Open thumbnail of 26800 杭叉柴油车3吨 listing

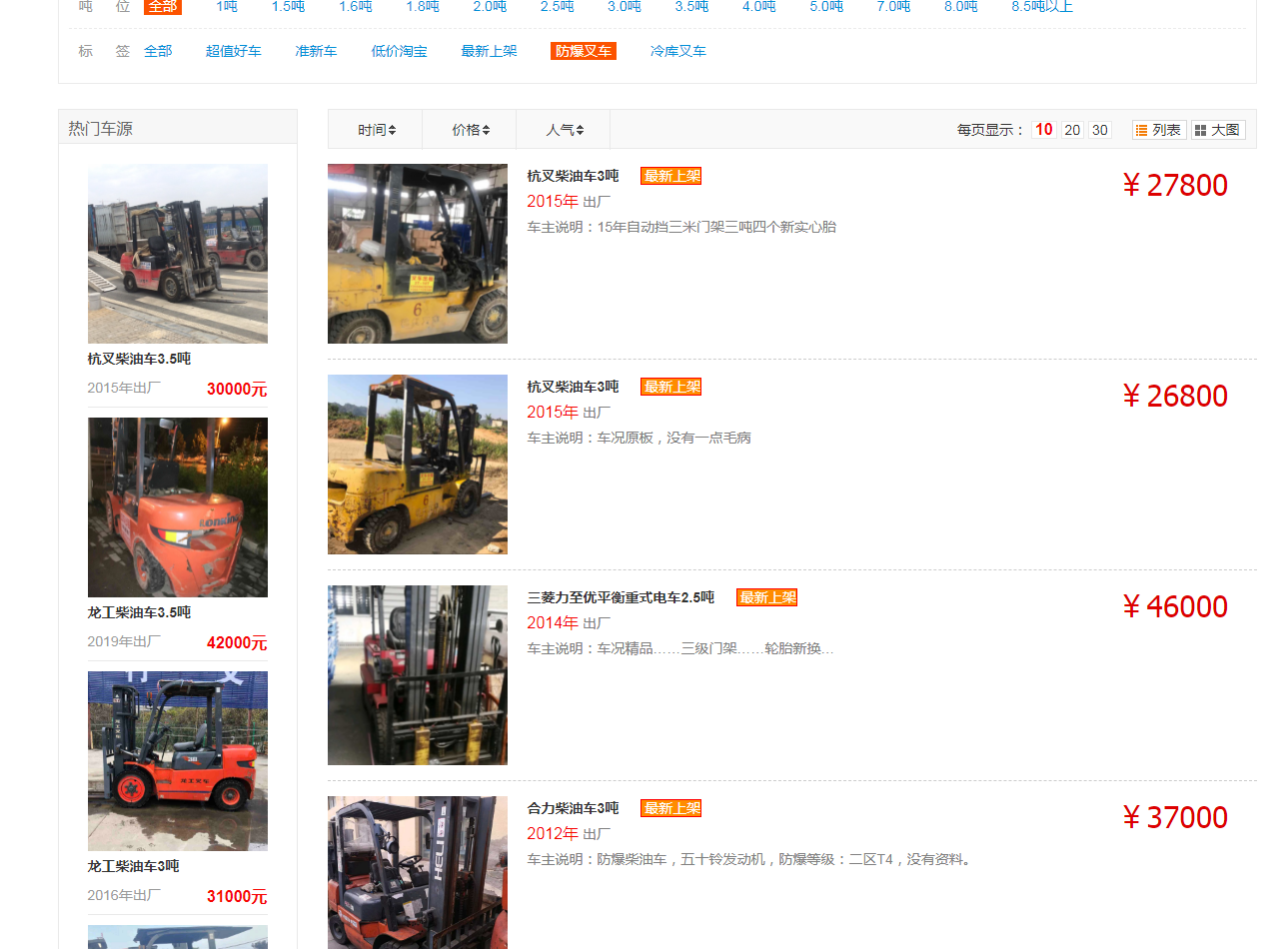tap(418, 465)
